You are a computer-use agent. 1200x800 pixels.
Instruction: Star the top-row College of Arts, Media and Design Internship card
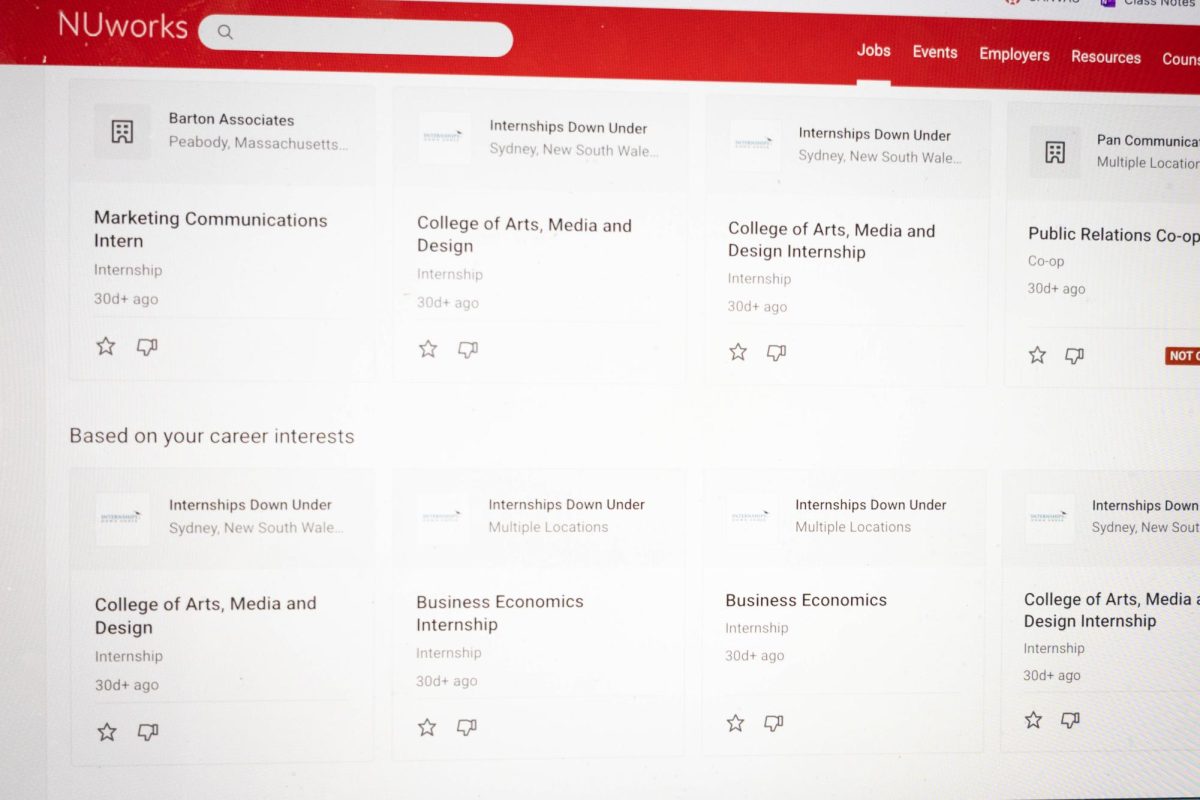pyautogui.click(x=738, y=351)
